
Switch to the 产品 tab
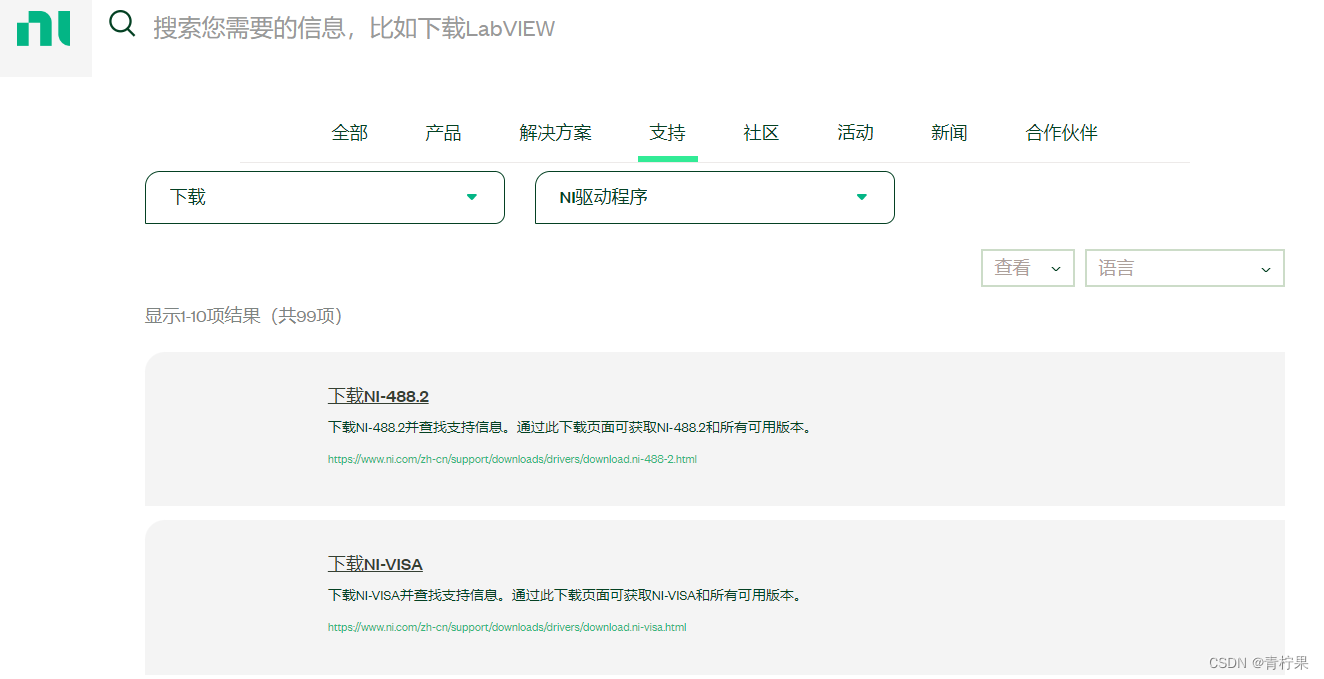[443, 133]
